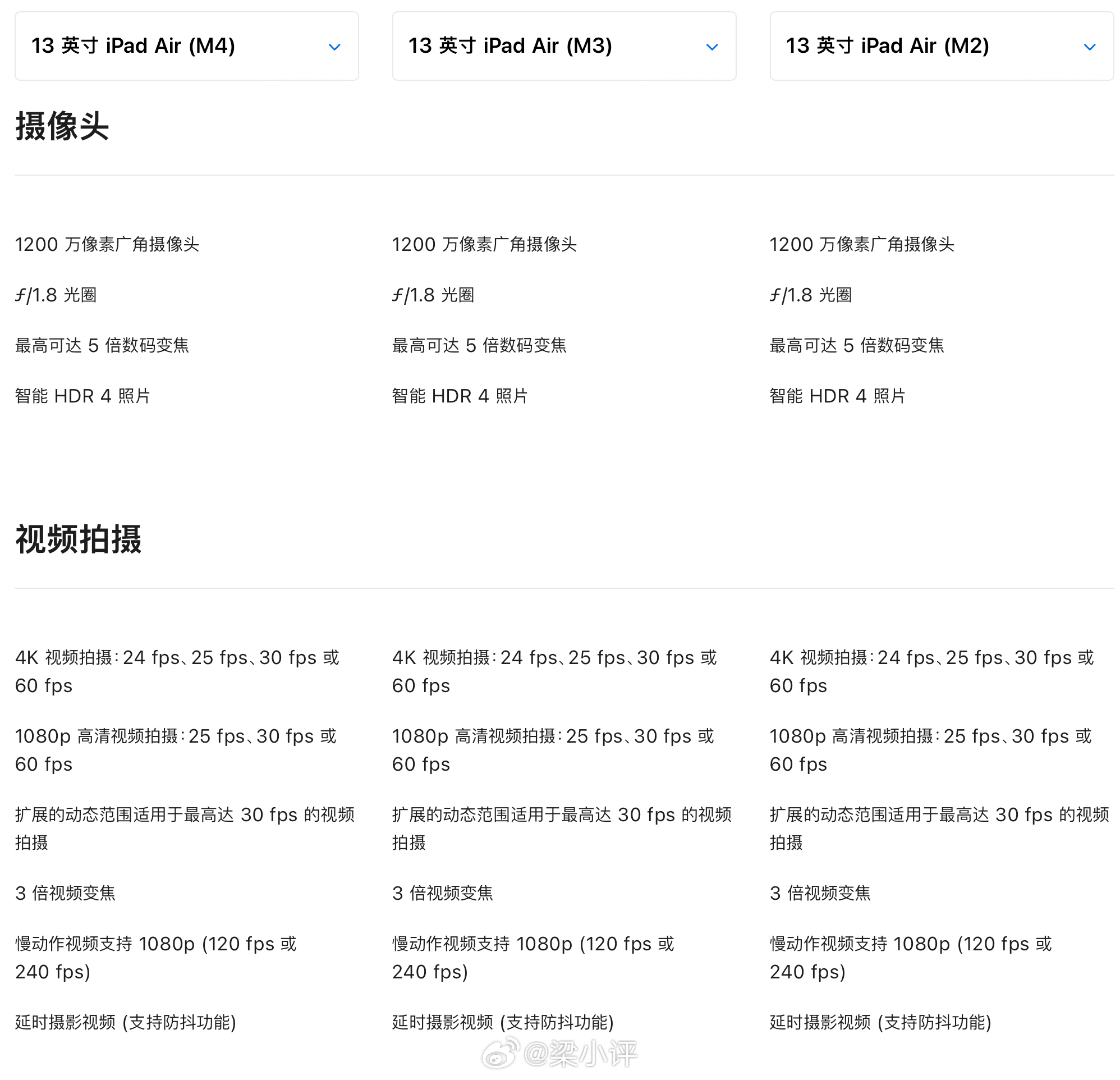Click 最高可达 5 倍数码变焦 in M2 column
The height and width of the screenshot is (1080, 1120).
tap(856, 345)
